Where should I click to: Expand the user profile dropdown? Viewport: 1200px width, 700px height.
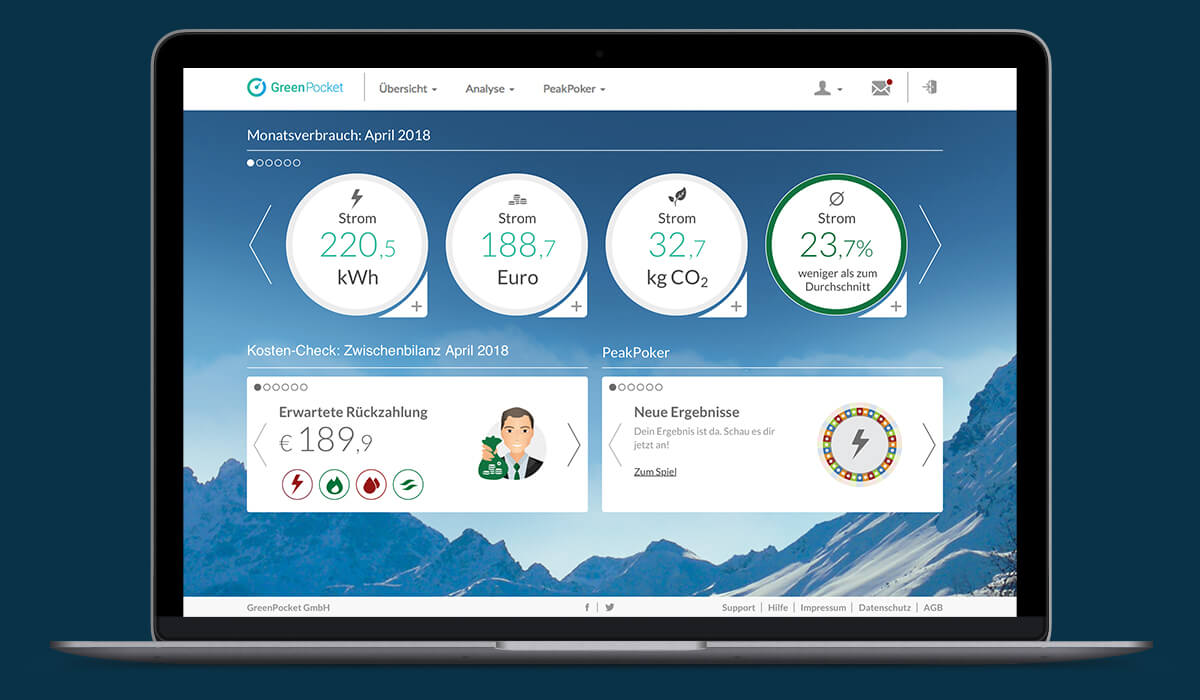[827, 89]
